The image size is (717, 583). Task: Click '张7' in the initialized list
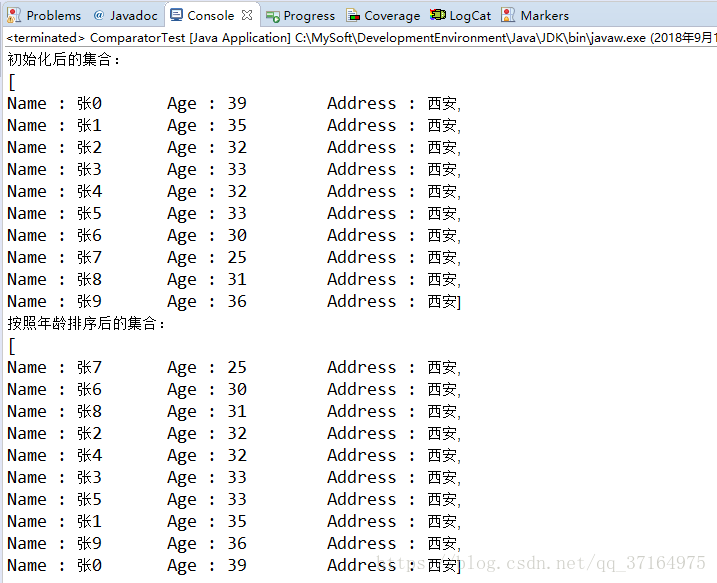pos(89,257)
